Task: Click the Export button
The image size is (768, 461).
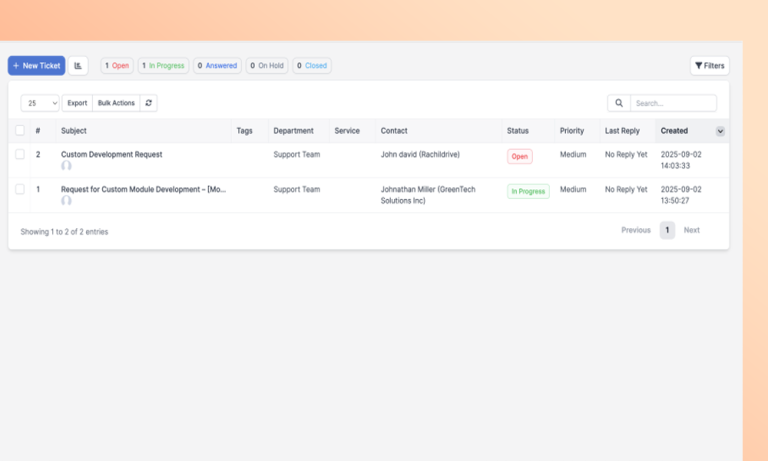Action: (x=77, y=103)
